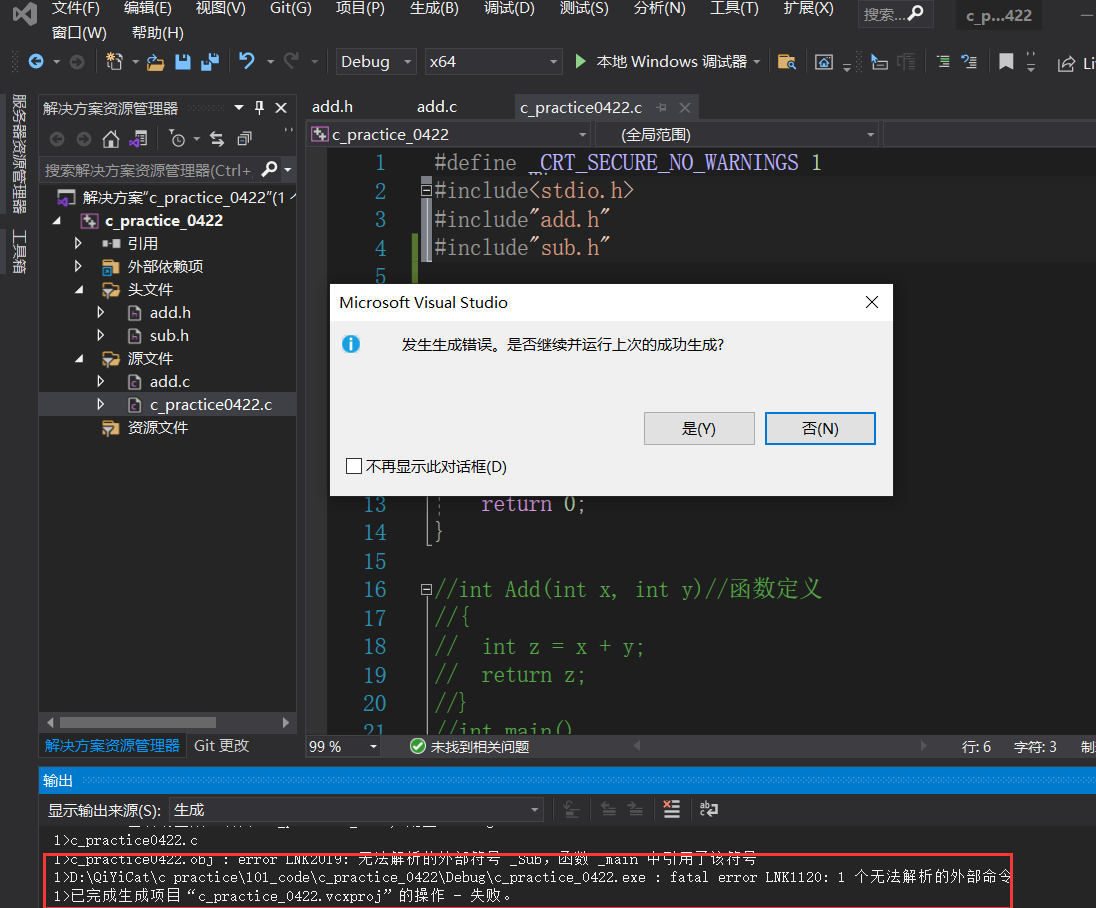The width and height of the screenshot is (1096, 908).
Task: Close the c_practice0422.c editor tab
Action: click(x=685, y=108)
